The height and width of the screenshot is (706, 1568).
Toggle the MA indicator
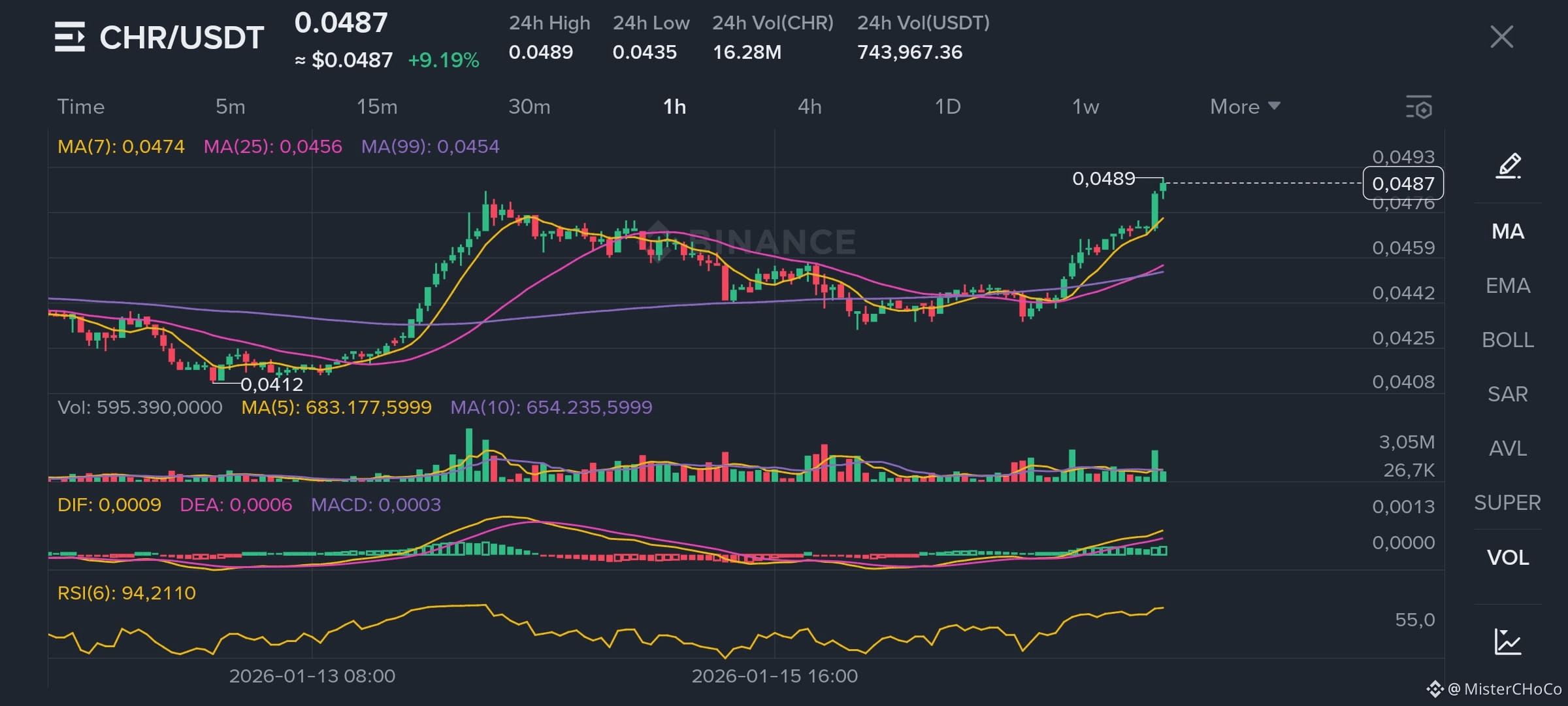[1508, 231]
